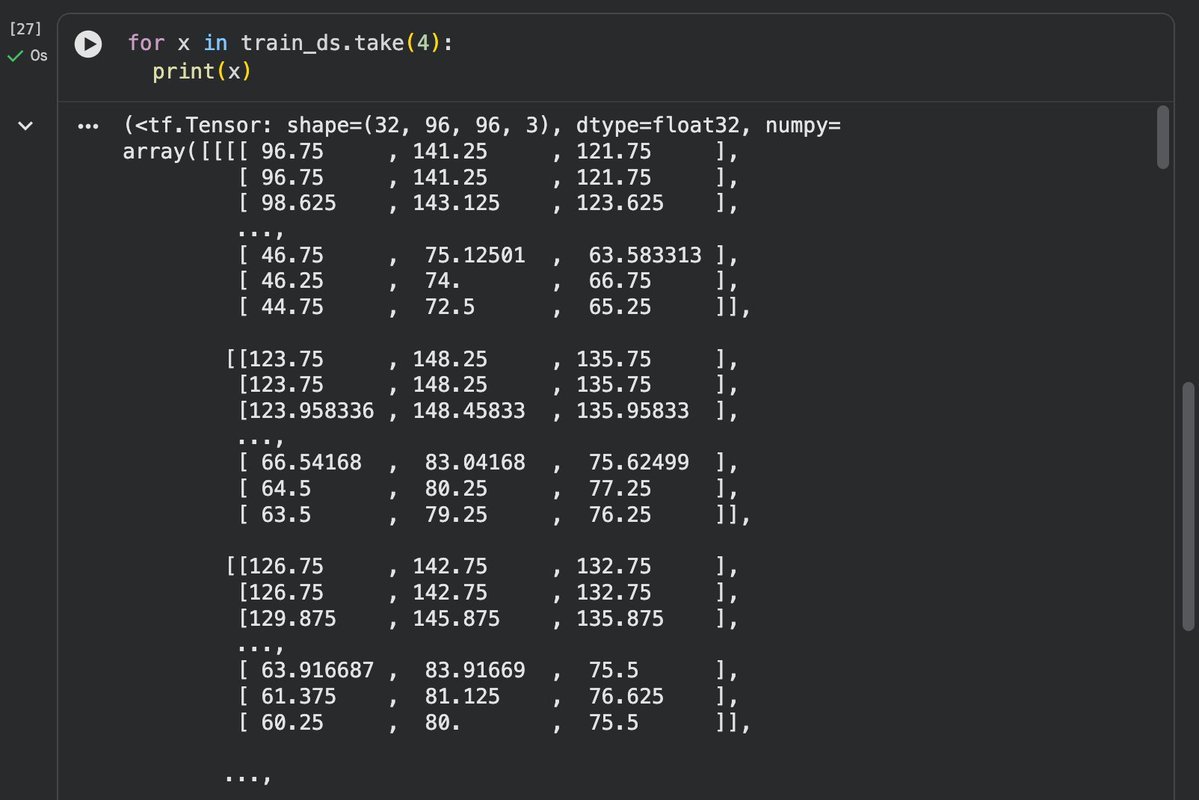Click the value 129.875

293,619
